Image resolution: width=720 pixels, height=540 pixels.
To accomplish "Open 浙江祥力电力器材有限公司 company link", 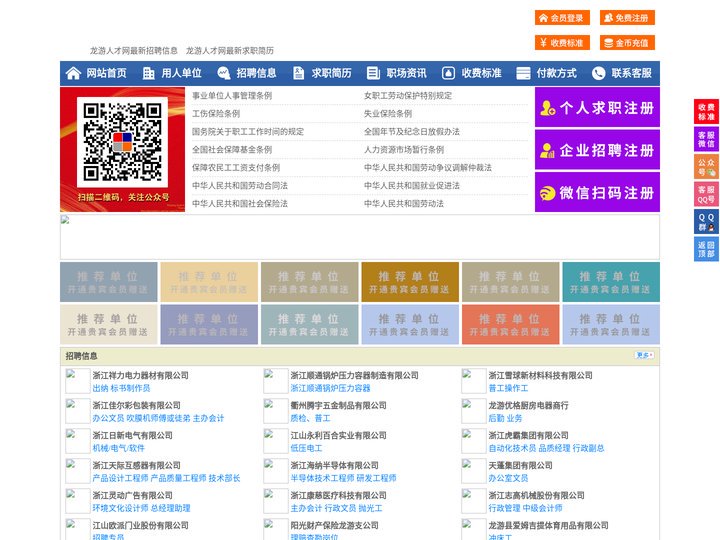I will [x=141, y=375].
